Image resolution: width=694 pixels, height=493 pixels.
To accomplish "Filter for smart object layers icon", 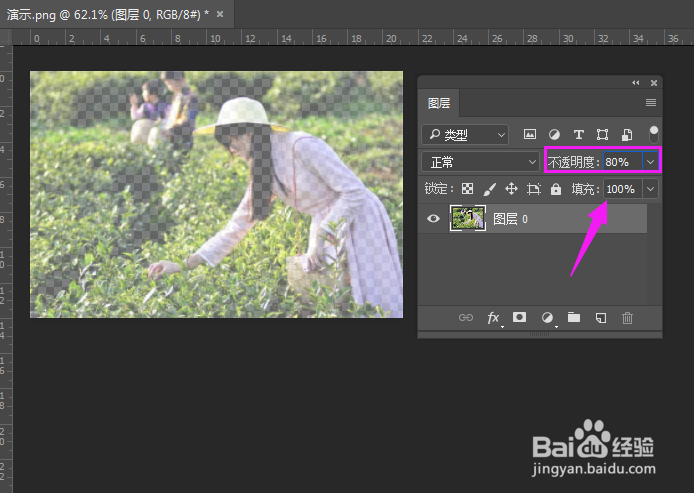I will (627, 134).
